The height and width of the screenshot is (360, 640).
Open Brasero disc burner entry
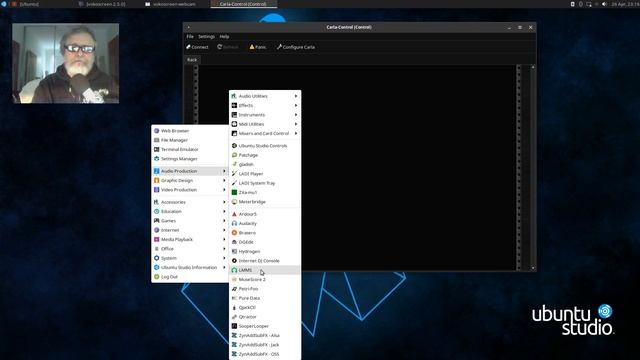pyautogui.click(x=265, y=233)
